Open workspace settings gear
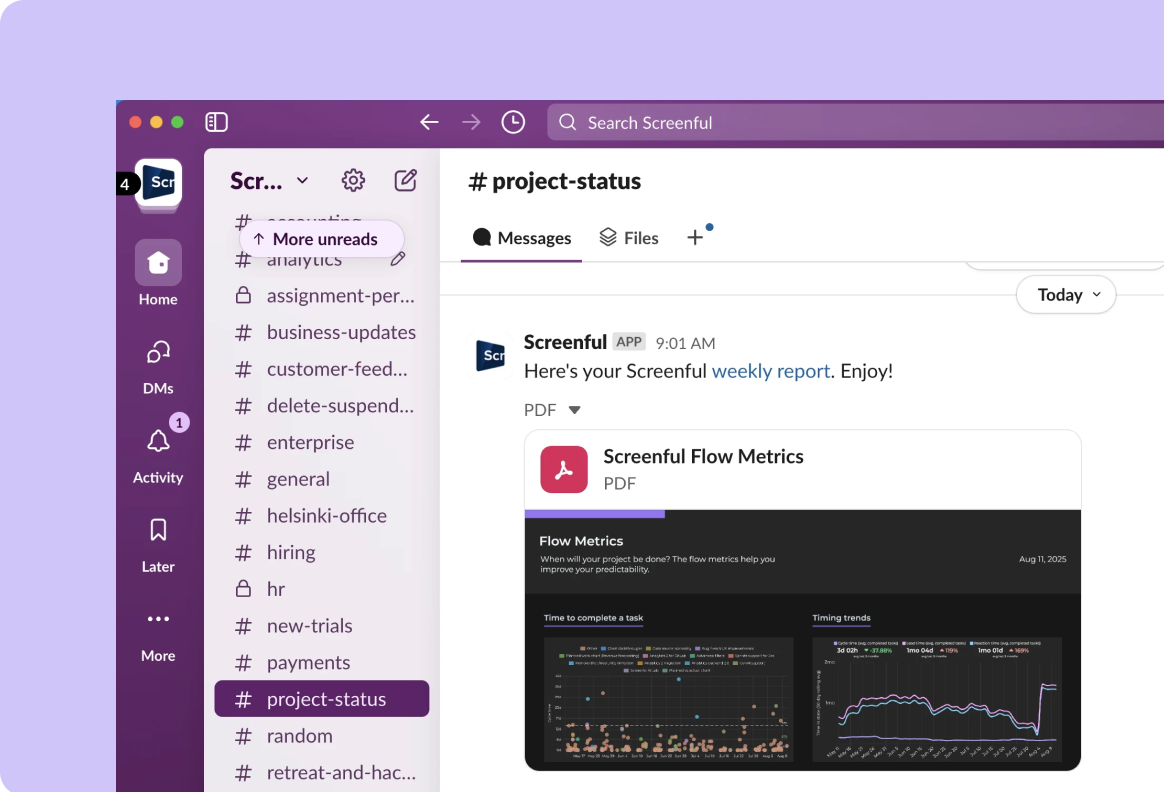The image size is (1164, 792). [x=353, y=180]
